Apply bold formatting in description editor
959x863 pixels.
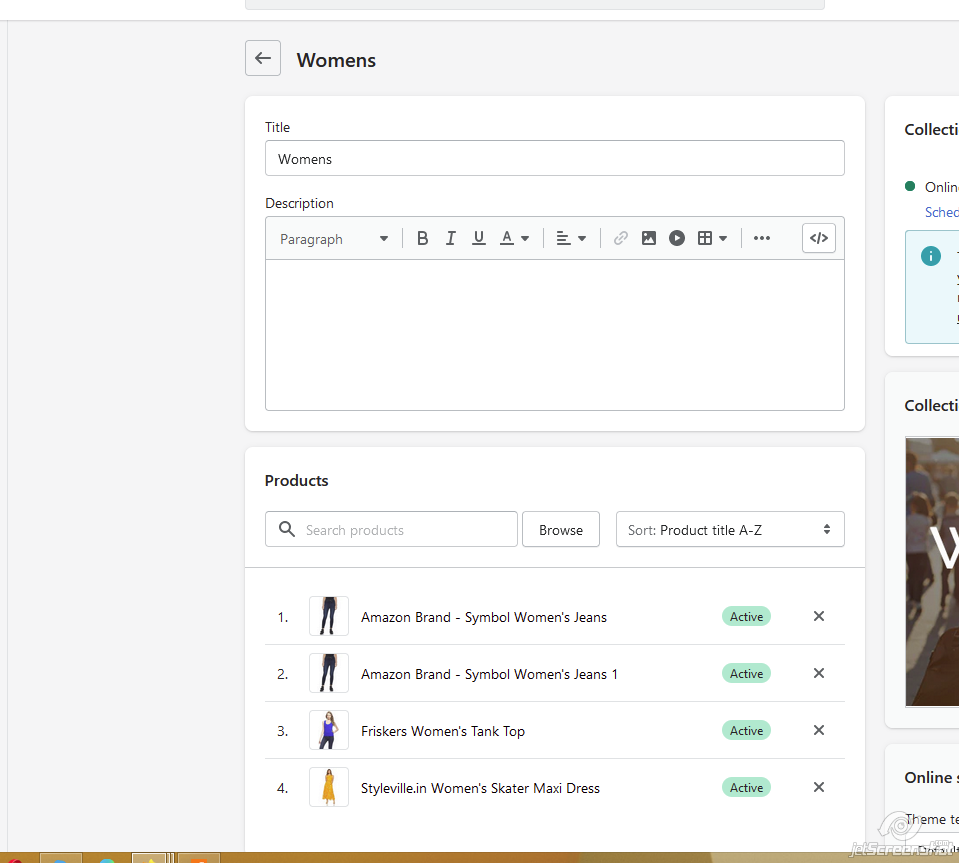(422, 238)
